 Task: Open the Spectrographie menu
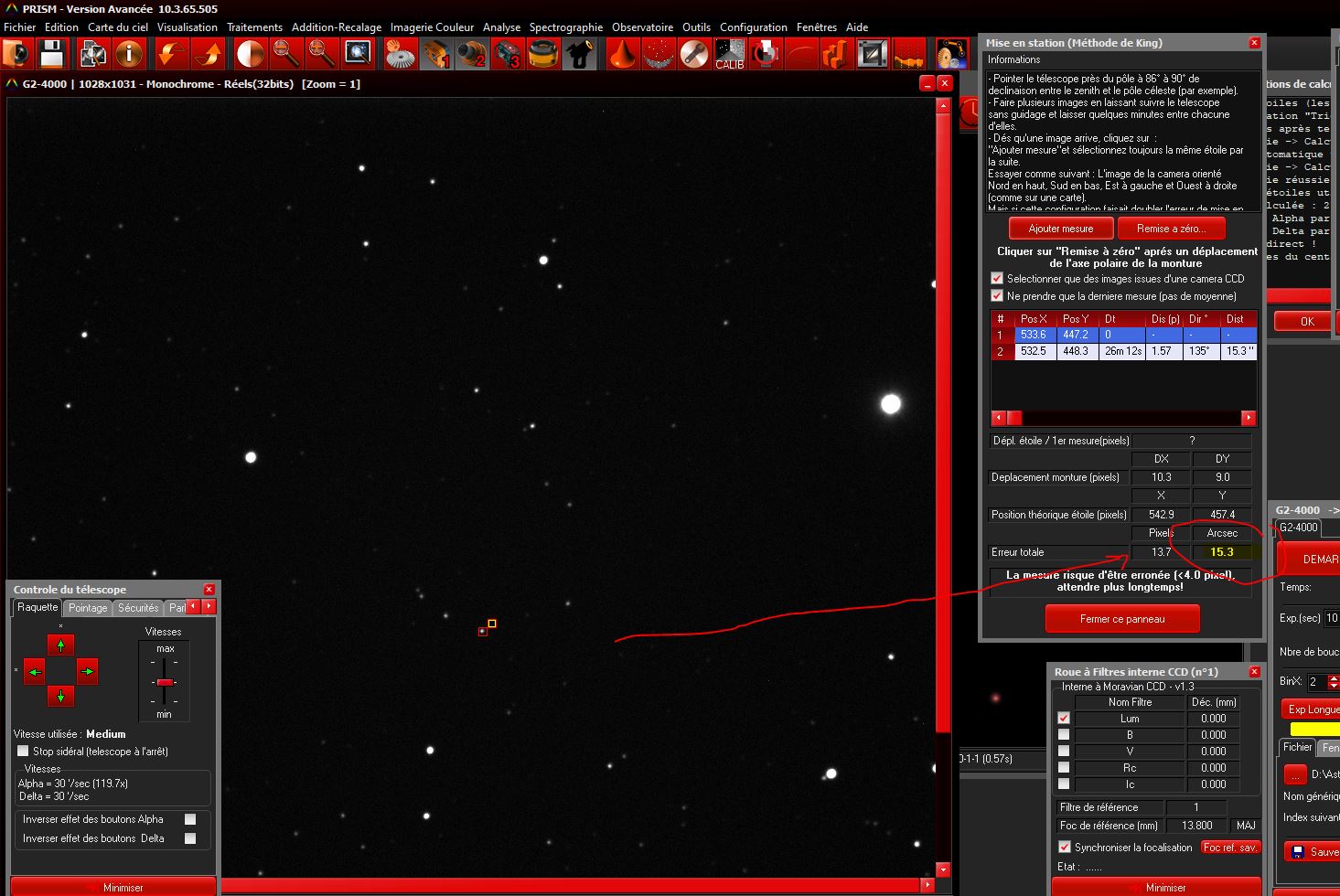coord(565,27)
